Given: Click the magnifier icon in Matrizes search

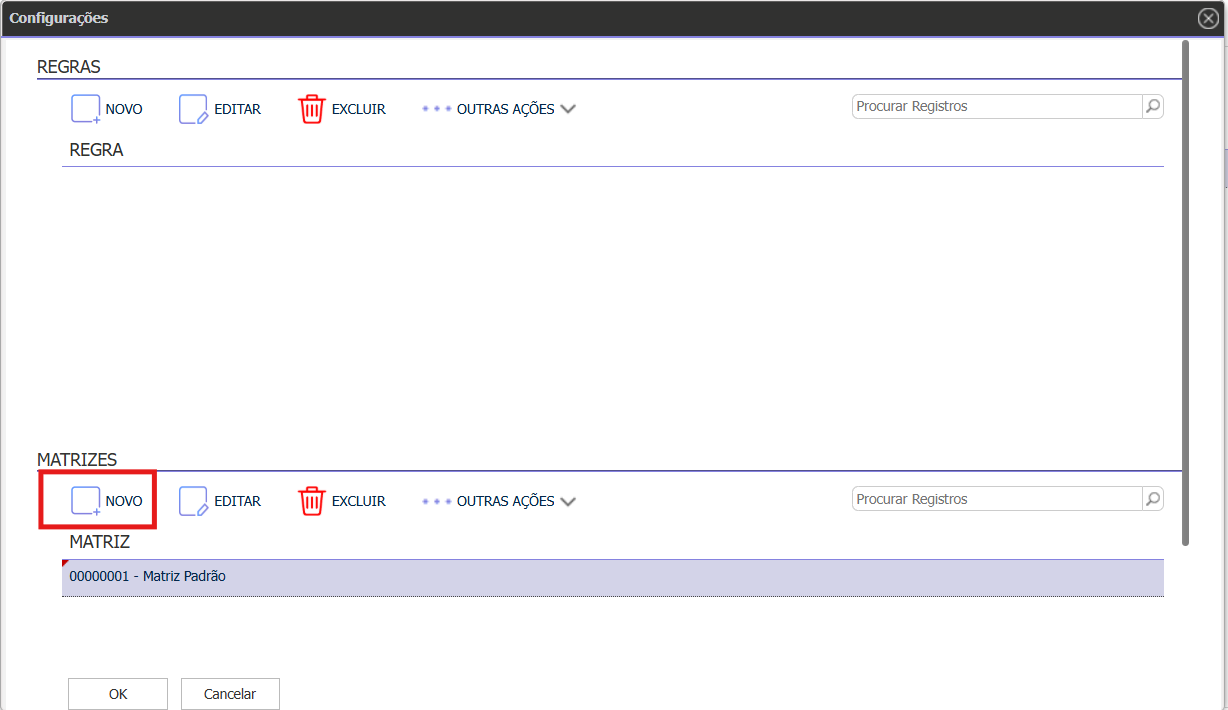Looking at the screenshot, I should pyautogui.click(x=1153, y=499).
